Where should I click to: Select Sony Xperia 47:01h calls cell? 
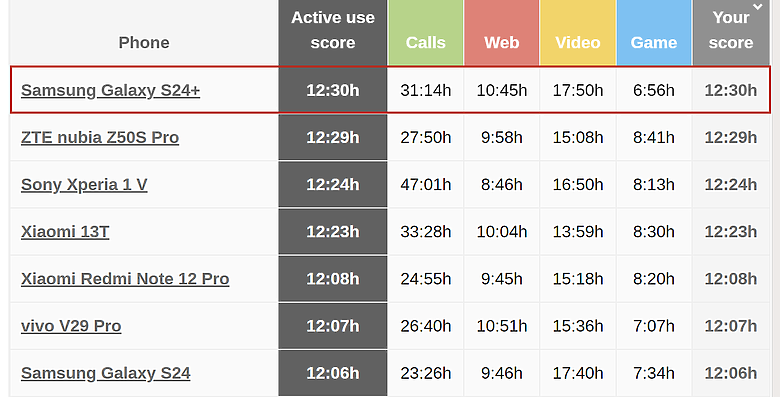pyautogui.click(x=426, y=185)
